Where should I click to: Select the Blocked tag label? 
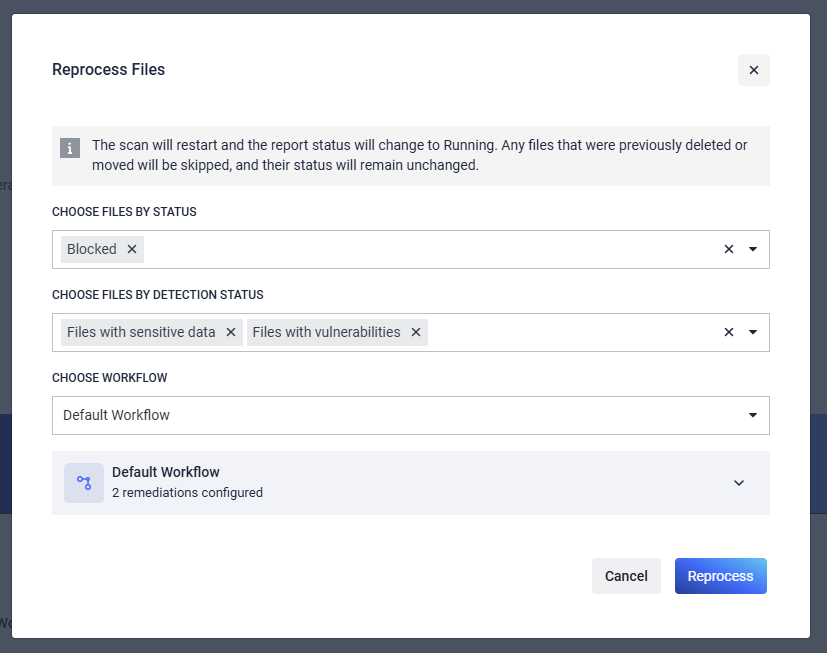92,249
